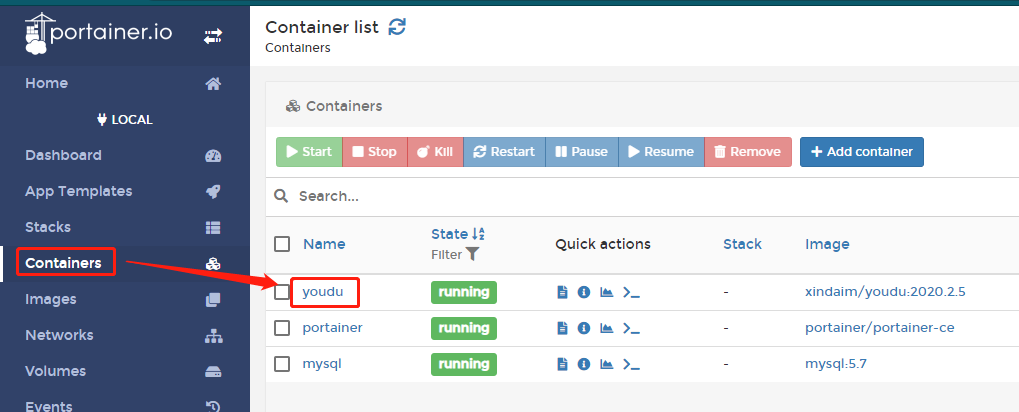This screenshot has height=412, width=1019.
Task: Click the Add container button
Action: 862,151
